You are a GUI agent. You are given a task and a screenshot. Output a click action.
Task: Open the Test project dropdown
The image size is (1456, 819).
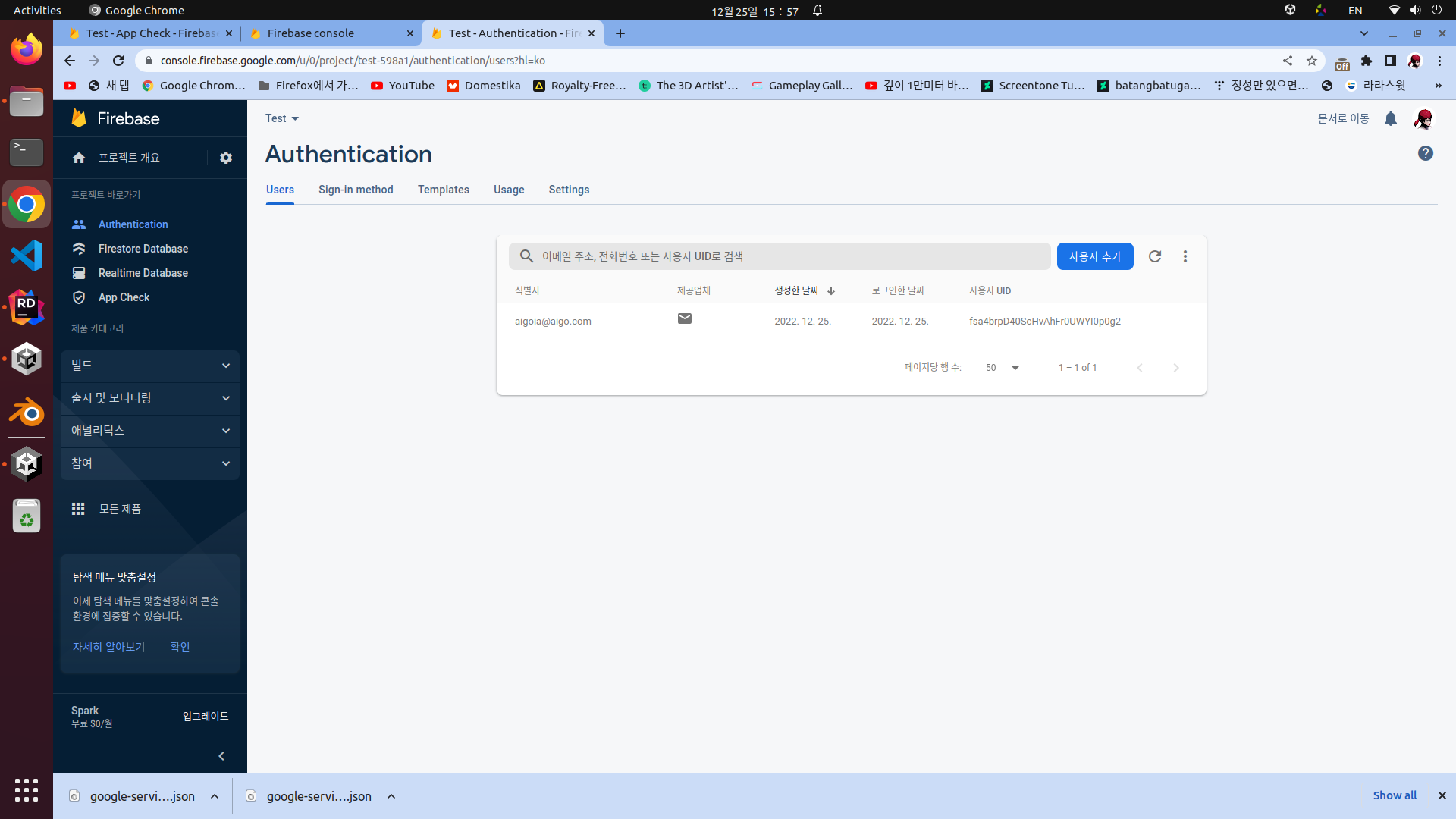(282, 118)
